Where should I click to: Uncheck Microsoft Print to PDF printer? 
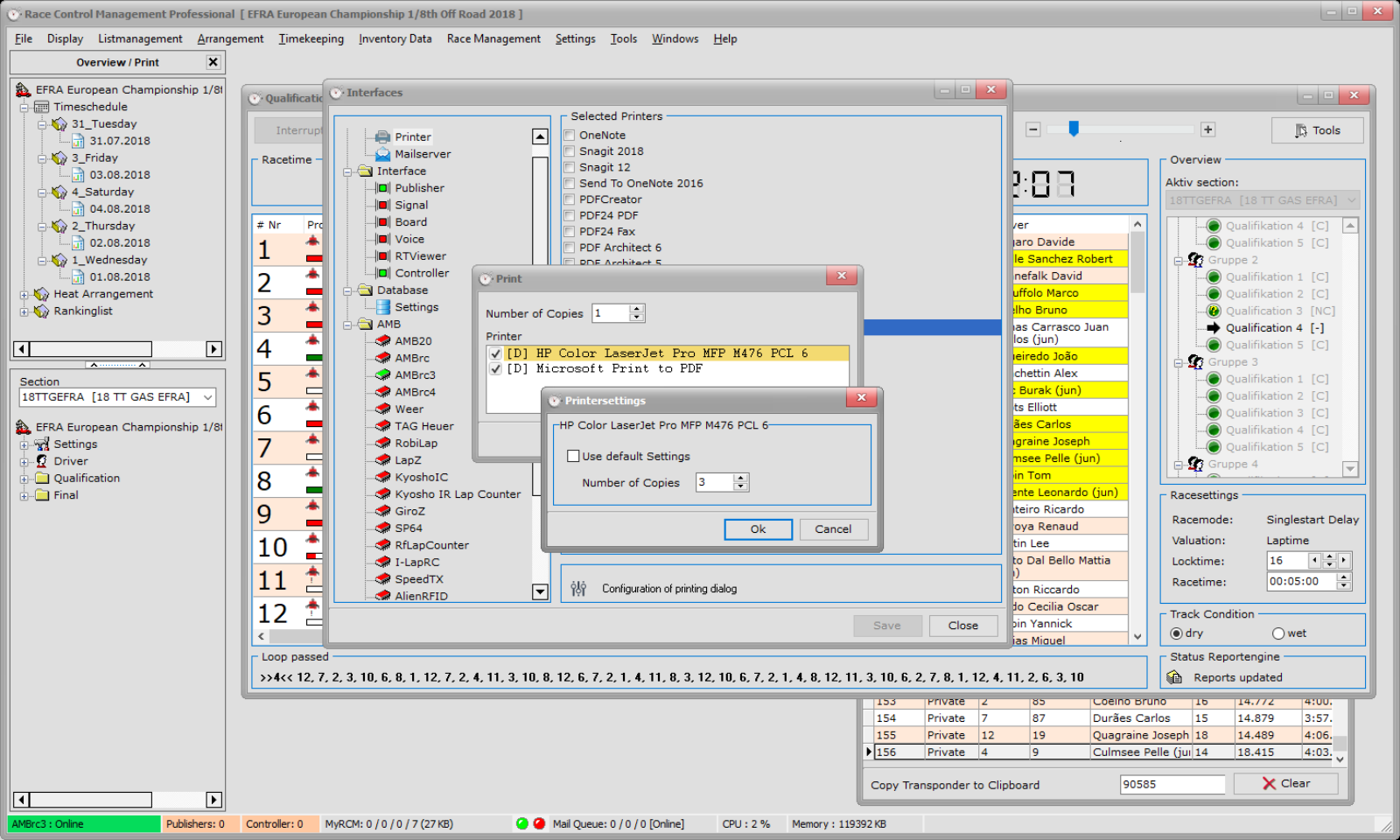coord(496,369)
